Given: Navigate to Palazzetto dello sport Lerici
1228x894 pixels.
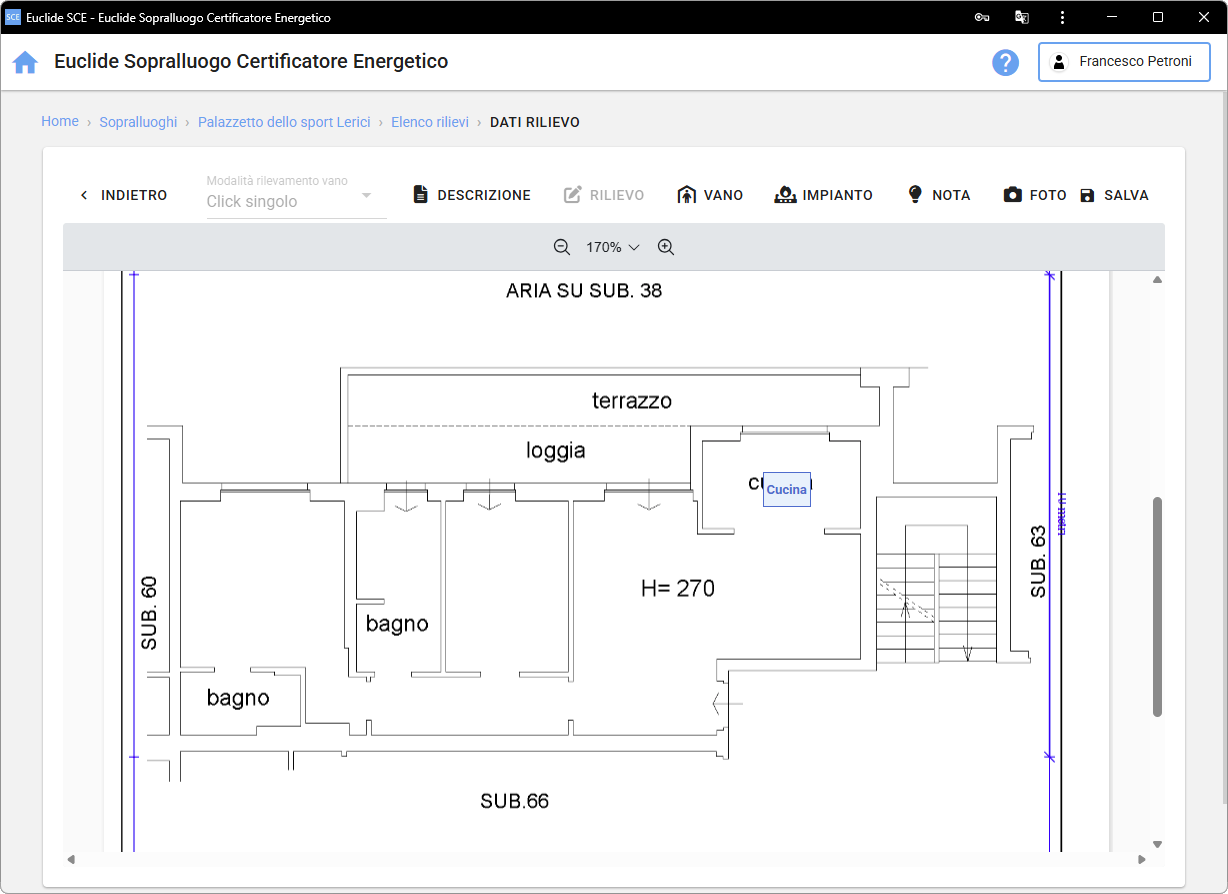Looking at the screenshot, I should point(284,122).
